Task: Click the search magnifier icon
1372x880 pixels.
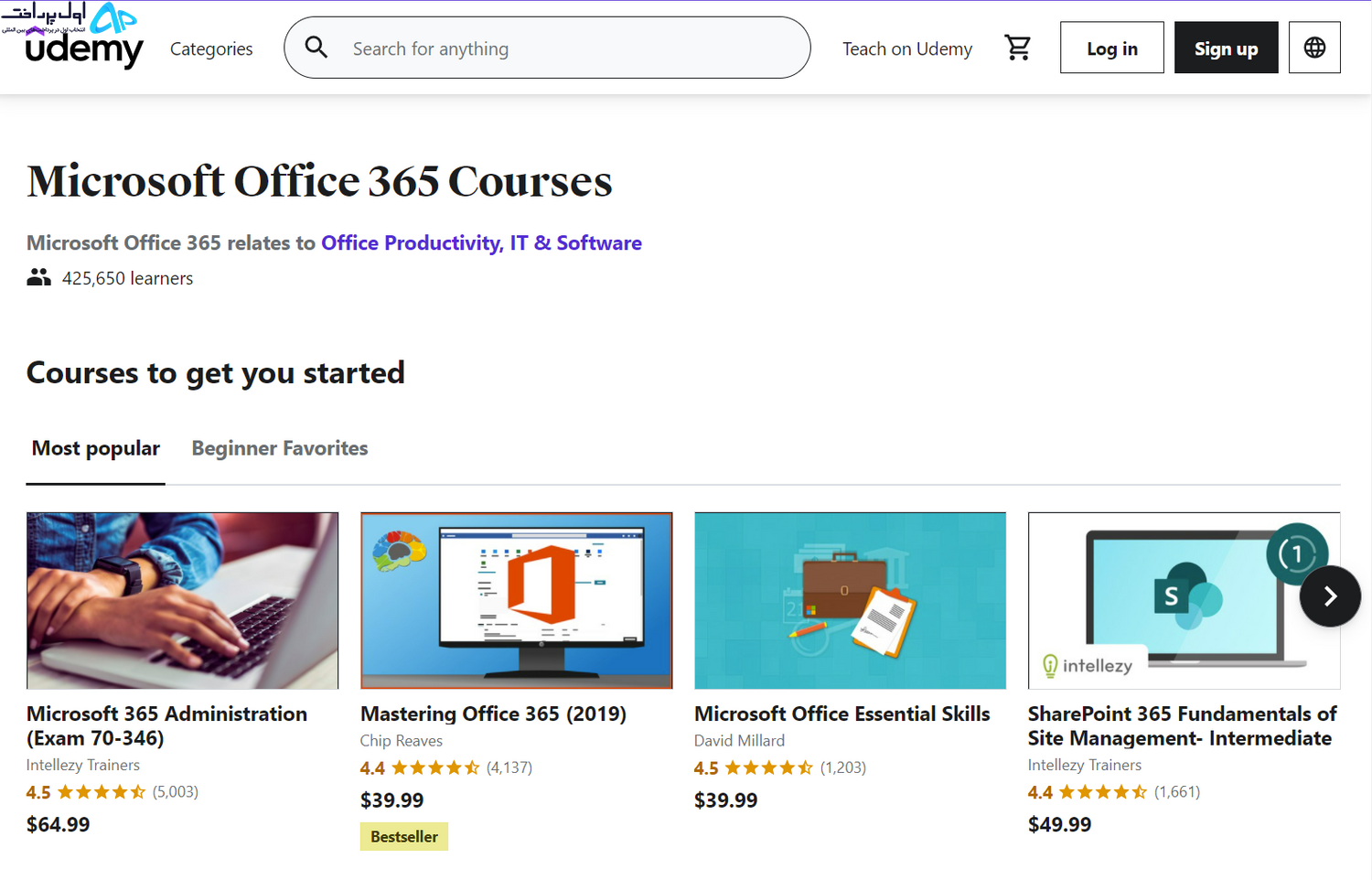Action: point(316,48)
